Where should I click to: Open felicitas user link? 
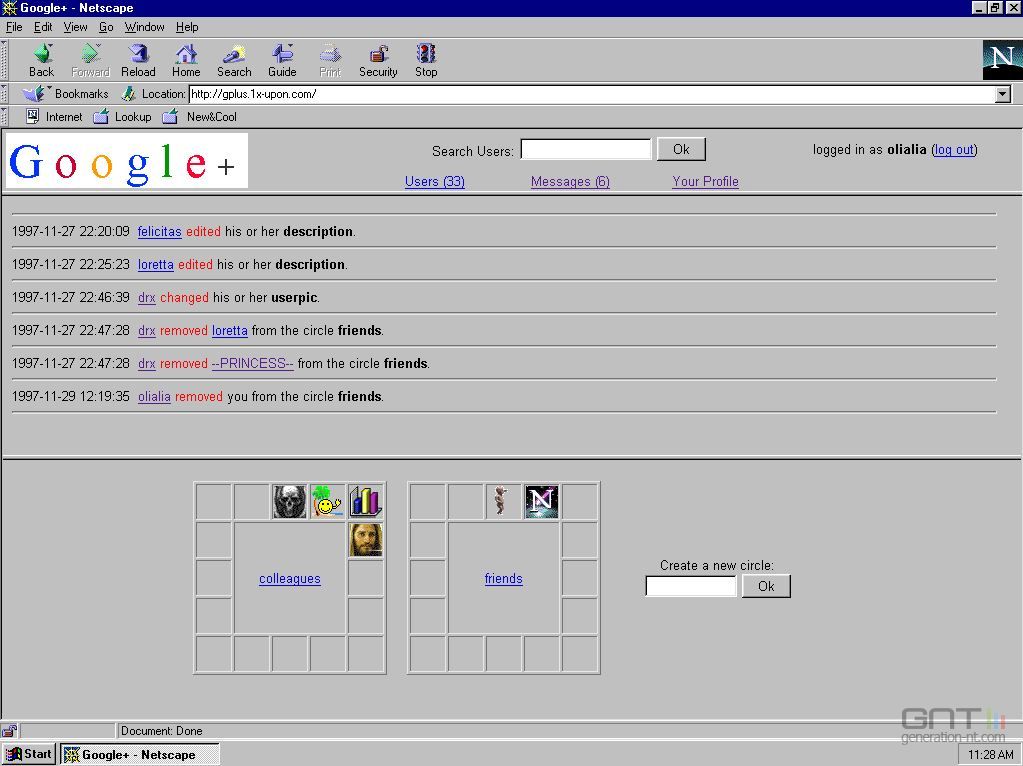click(159, 232)
